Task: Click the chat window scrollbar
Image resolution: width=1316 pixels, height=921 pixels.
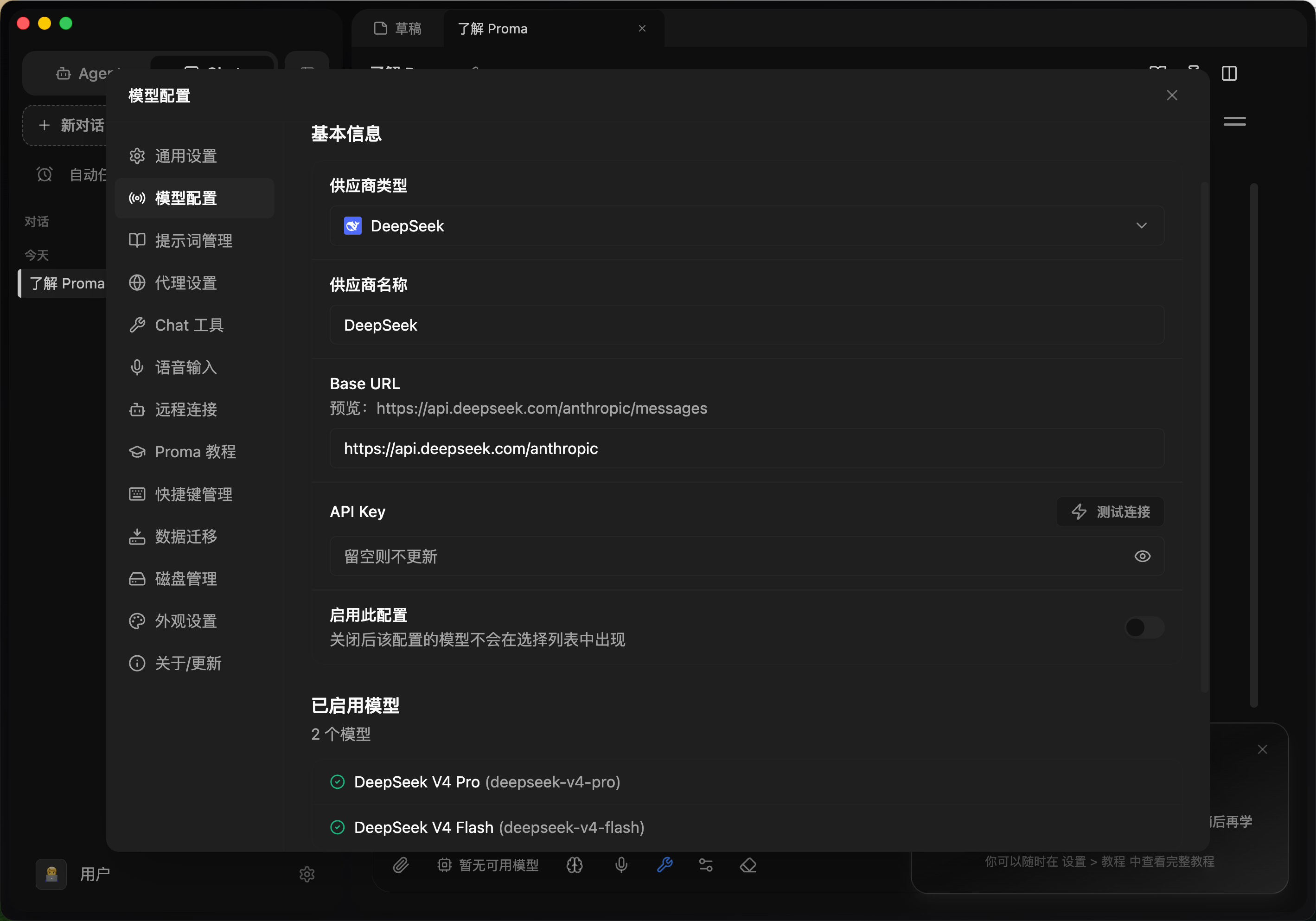Action: [x=1253, y=444]
